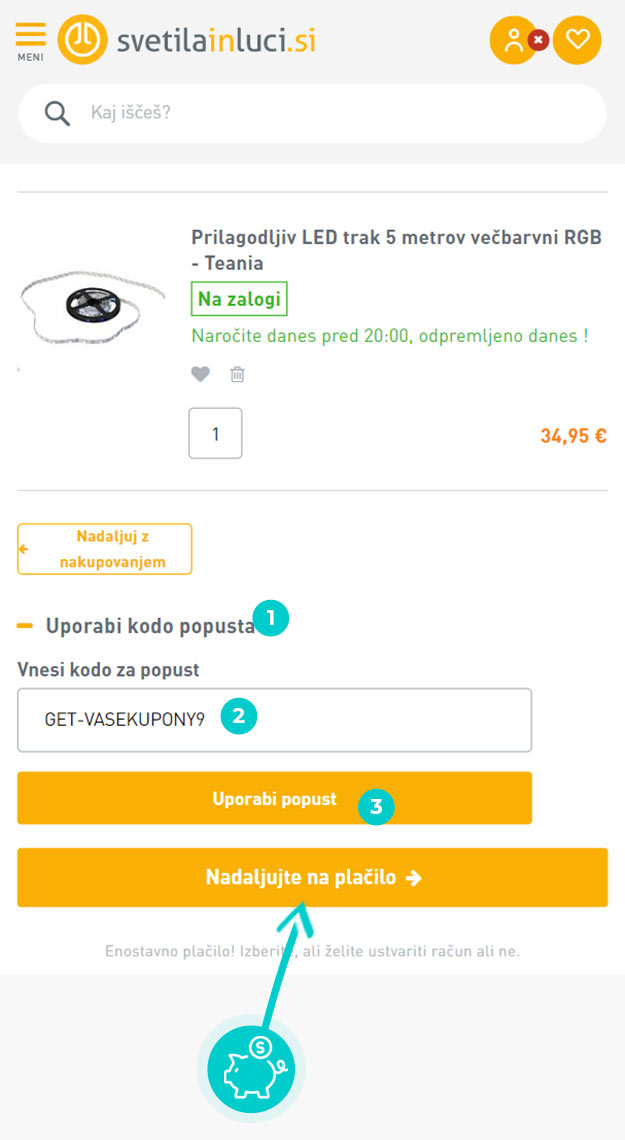Image resolution: width=625 pixels, height=1140 pixels.
Task: Click Nadaljujte na plačilo button
Action: [x=312, y=878]
